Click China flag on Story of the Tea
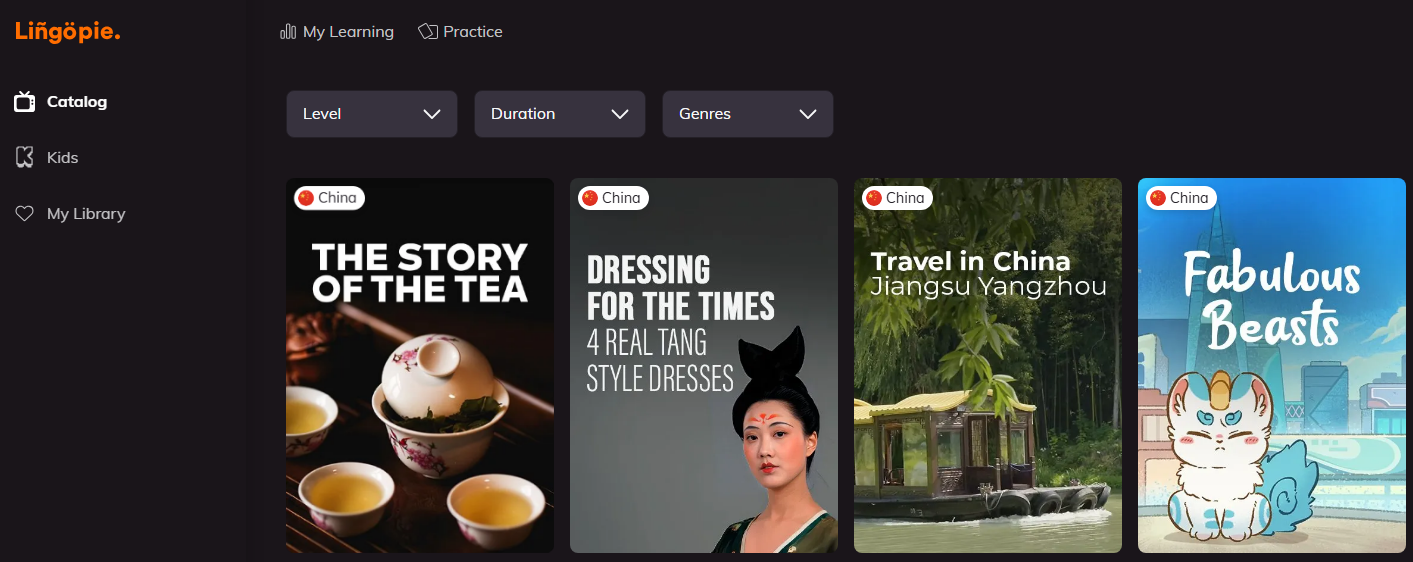Image resolution: width=1413 pixels, height=562 pixels. (307, 198)
